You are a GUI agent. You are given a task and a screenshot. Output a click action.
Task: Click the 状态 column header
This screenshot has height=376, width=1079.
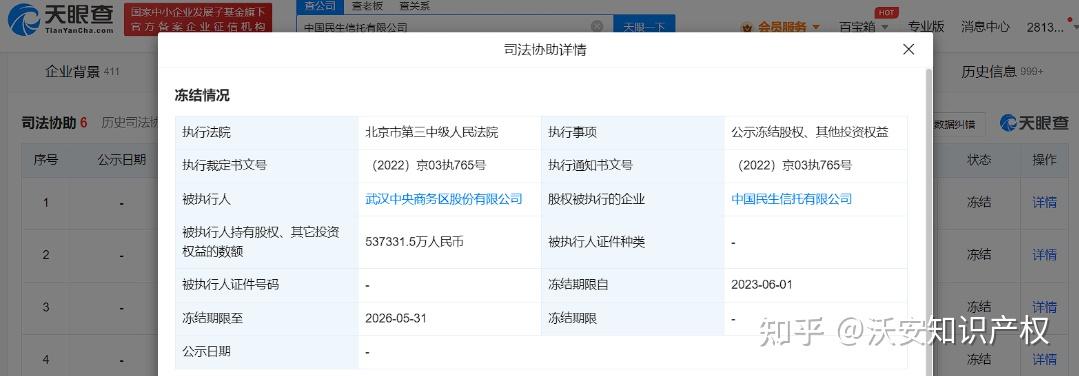tap(979, 160)
